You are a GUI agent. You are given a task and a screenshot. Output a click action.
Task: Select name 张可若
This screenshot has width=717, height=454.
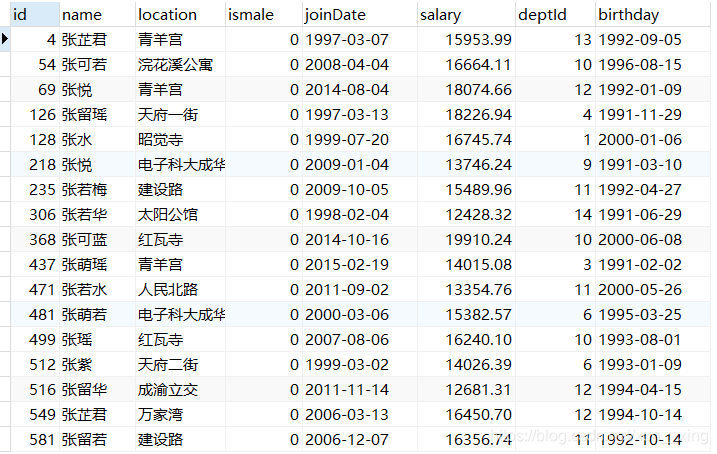click(x=97, y=65)
